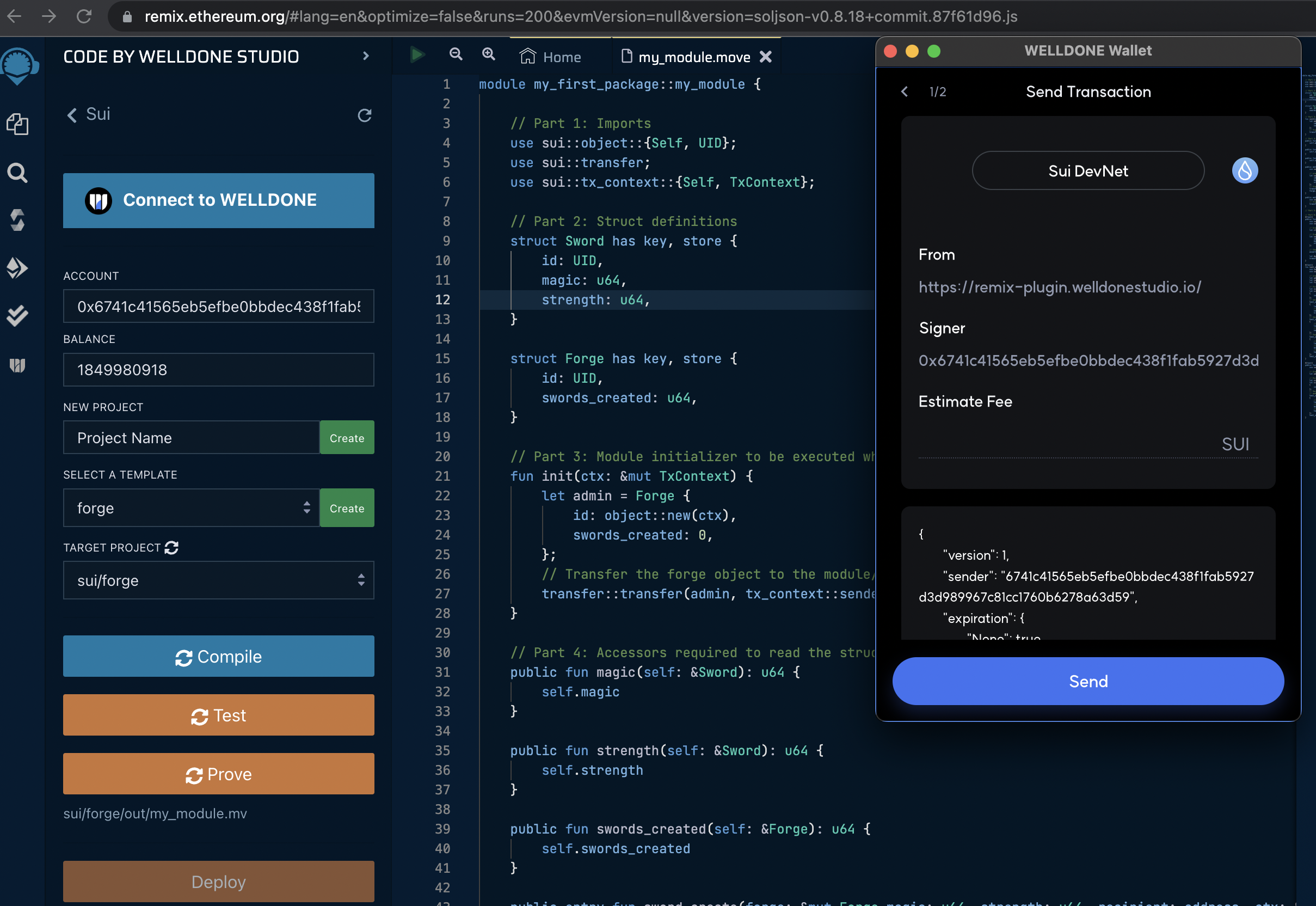Click the Project Name input field
Viewport: 1316px width, 906px height.
(x=191, y=438)
